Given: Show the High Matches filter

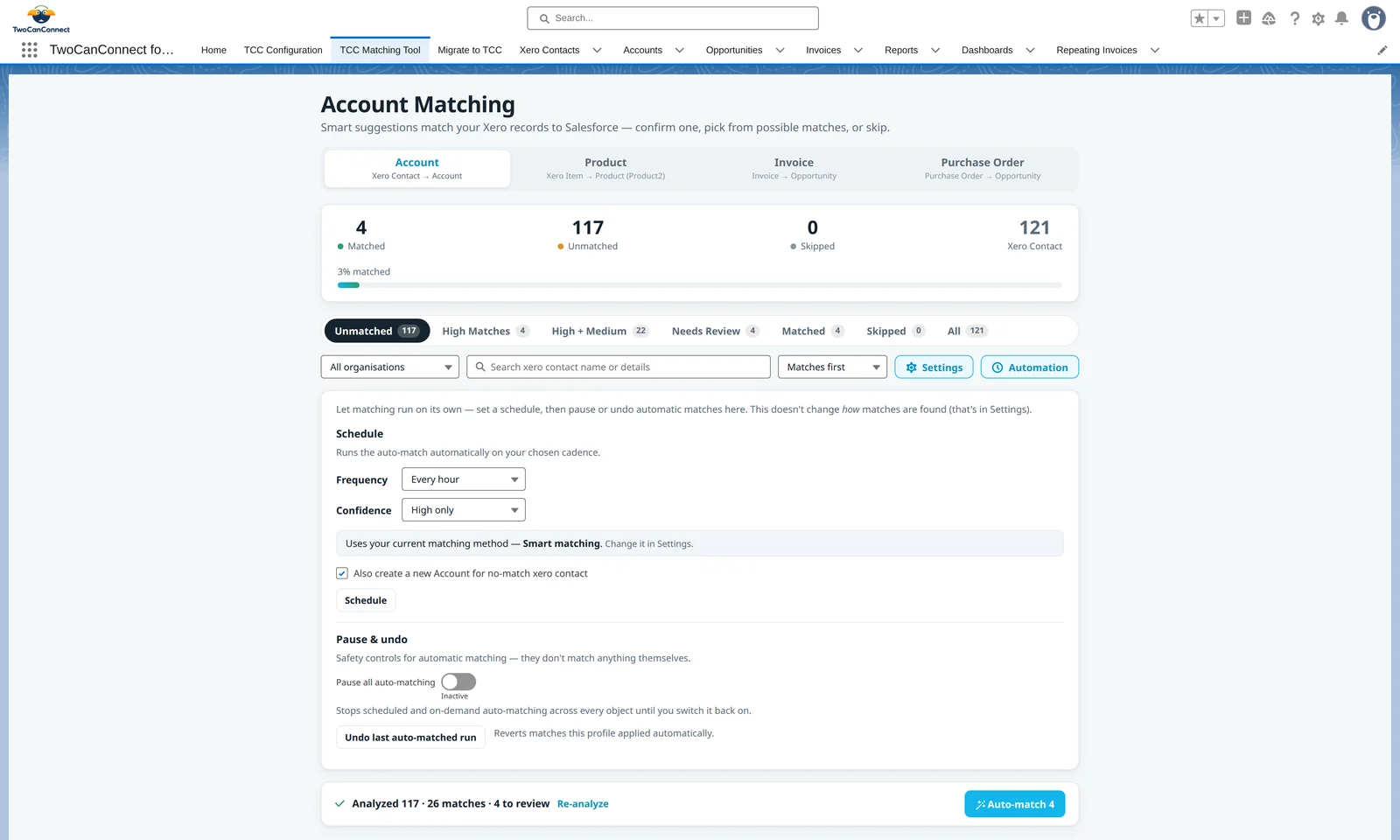Looking at the screenshot, I should 486,331.
